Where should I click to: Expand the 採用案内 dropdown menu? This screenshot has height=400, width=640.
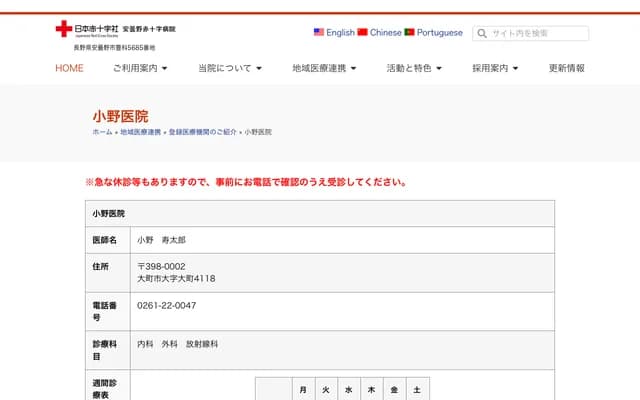tap(503, 68)
